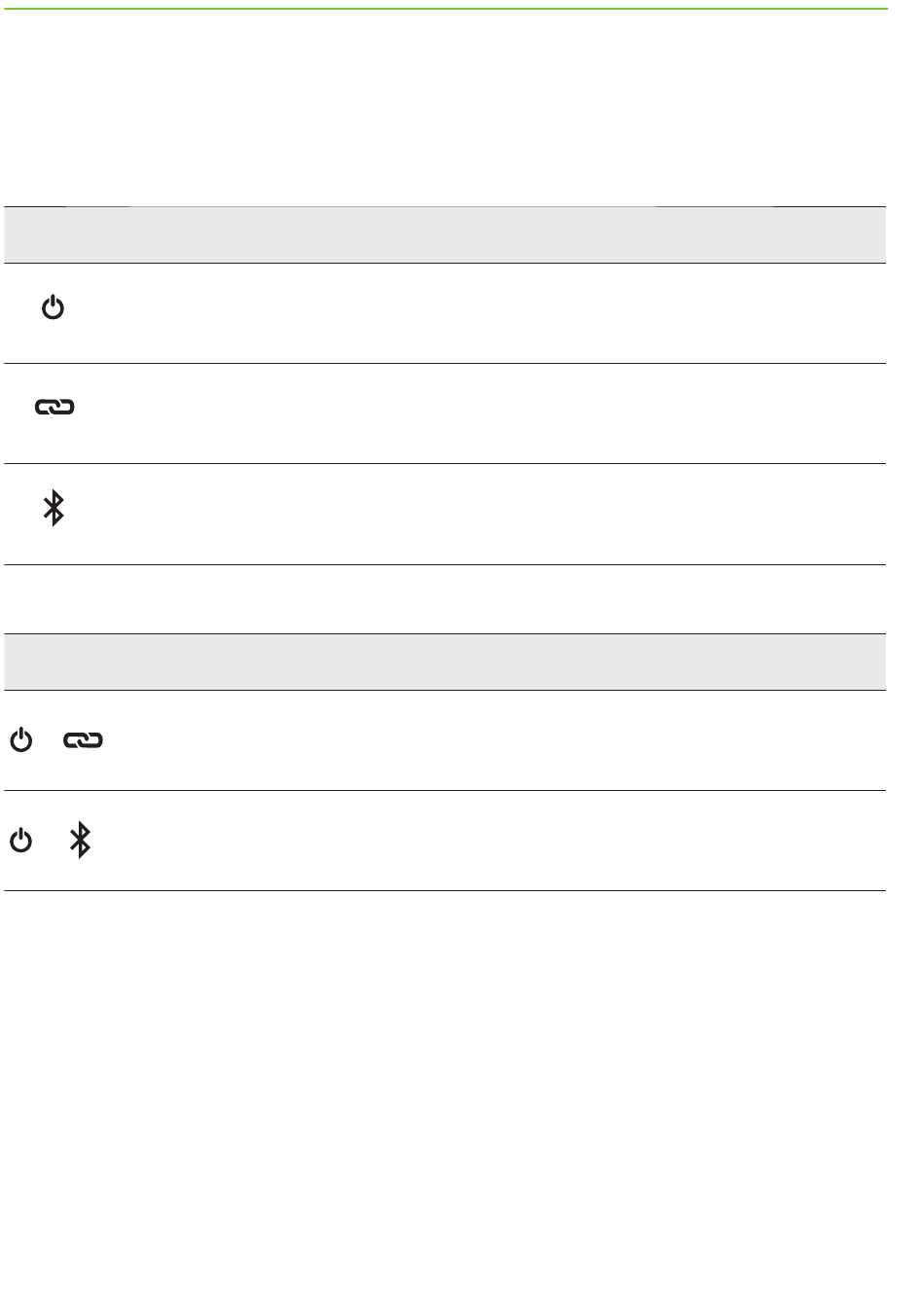Click the blank gap between the two tables
The height and width of the screenshot is (1292, 924).
pos(445,599)
